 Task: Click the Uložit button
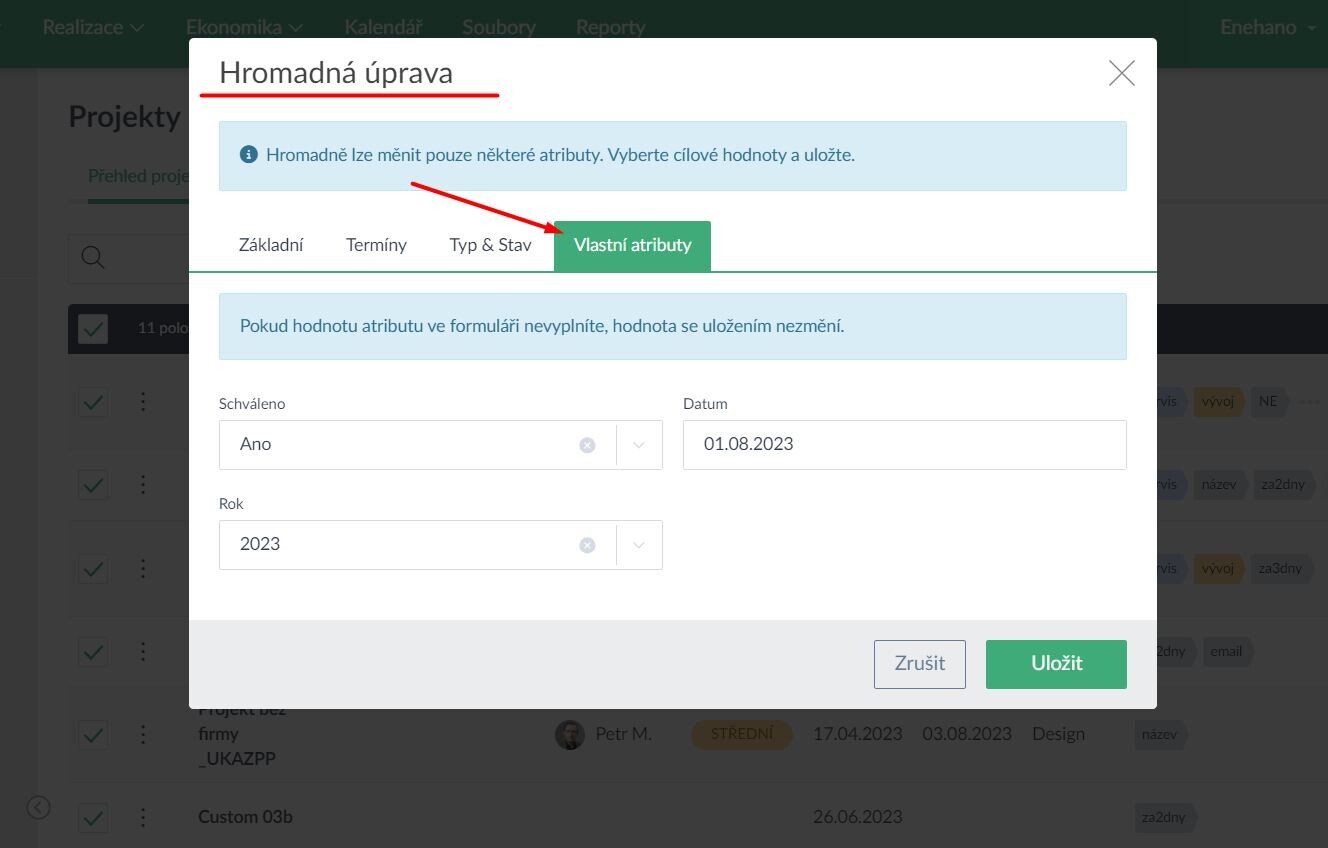[x=1056, y=664]
